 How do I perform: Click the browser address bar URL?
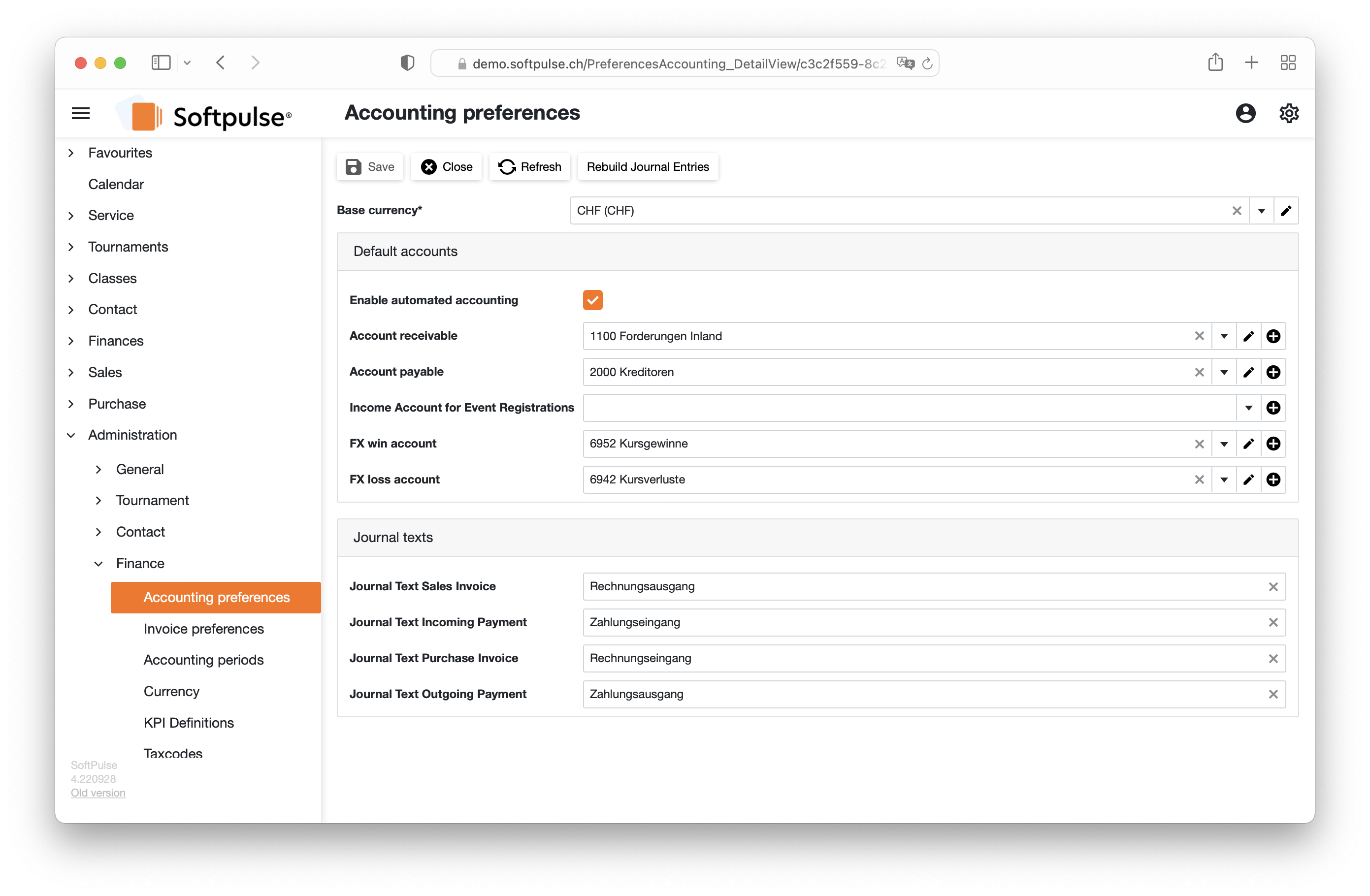coord(679,64)
